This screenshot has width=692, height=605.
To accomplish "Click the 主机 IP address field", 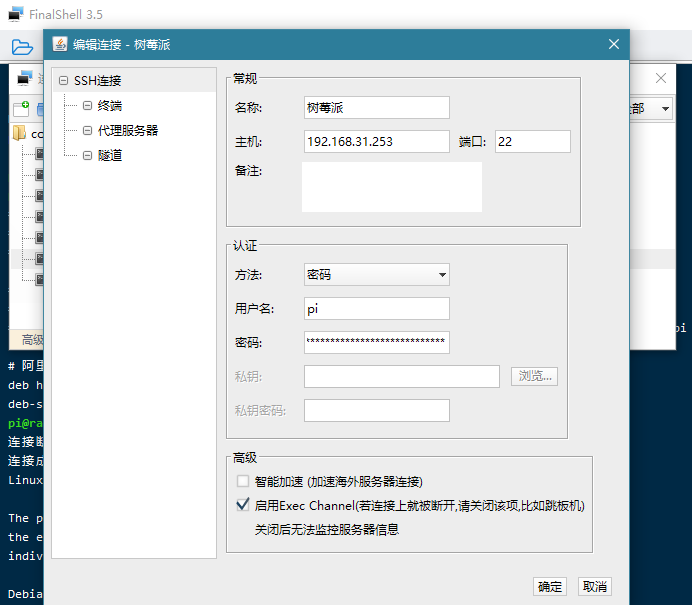I will click(376, 142).
